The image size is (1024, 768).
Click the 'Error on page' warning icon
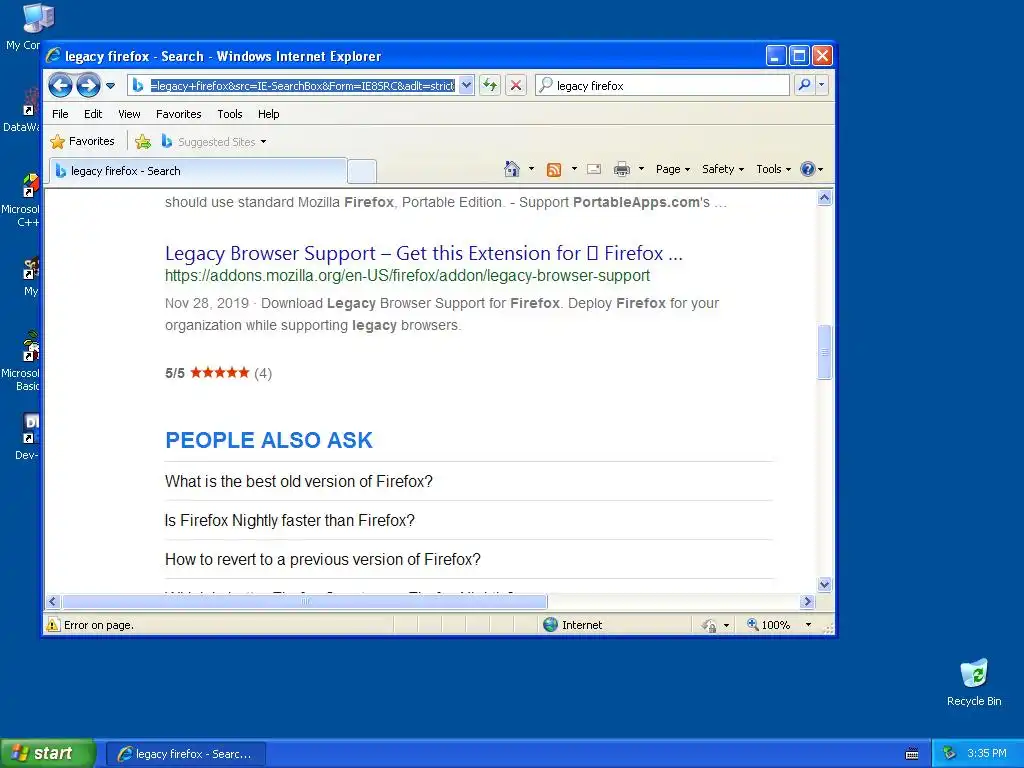(53, 625)
